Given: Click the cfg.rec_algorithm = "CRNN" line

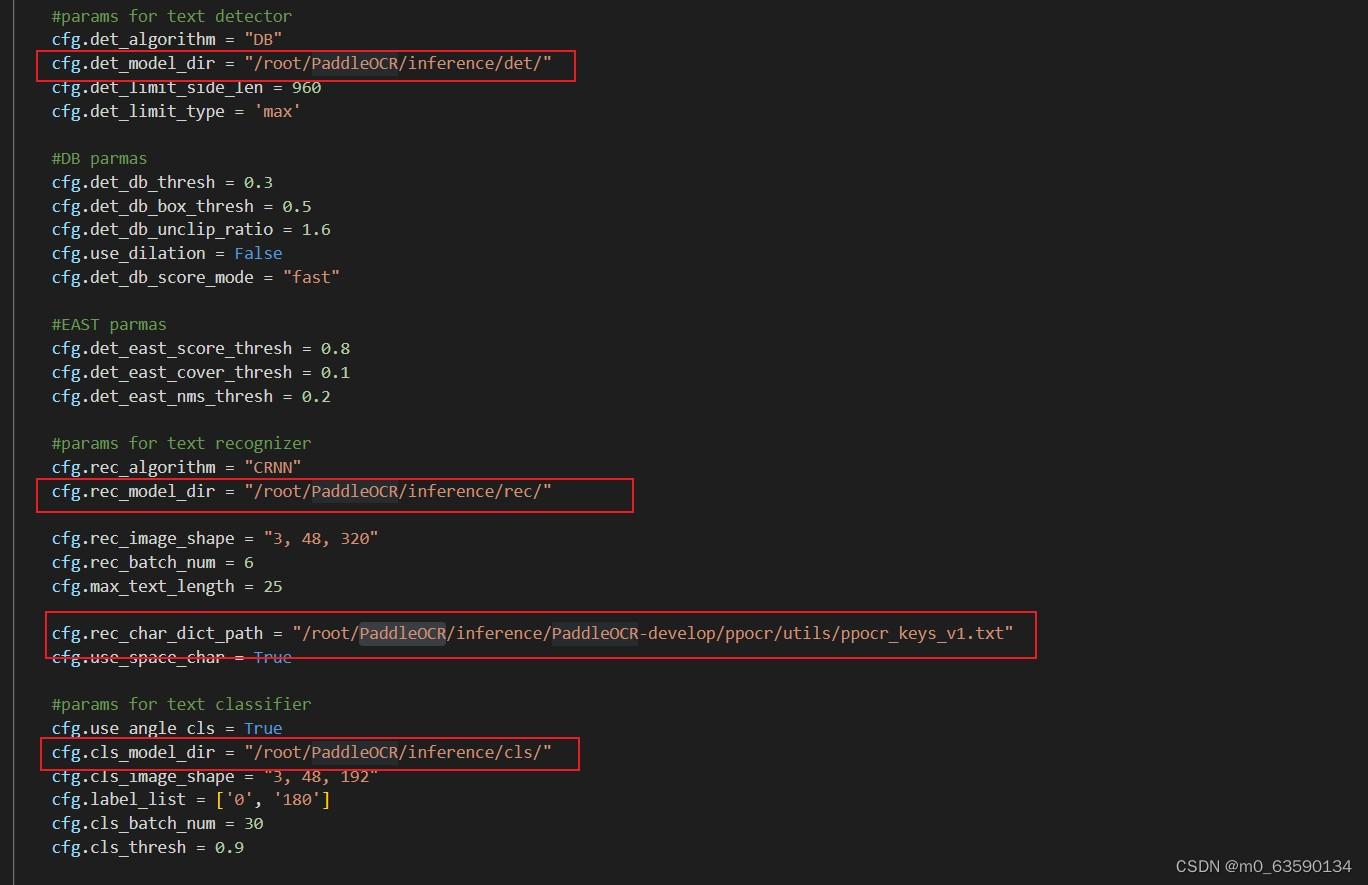Looking at the screenshot, I should click(177, 467).
